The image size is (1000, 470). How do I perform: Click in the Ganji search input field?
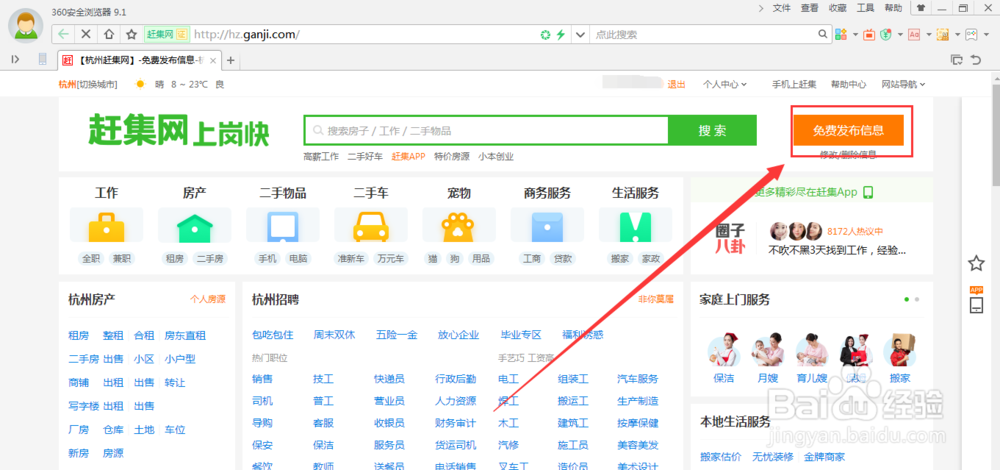click(487, 131)
